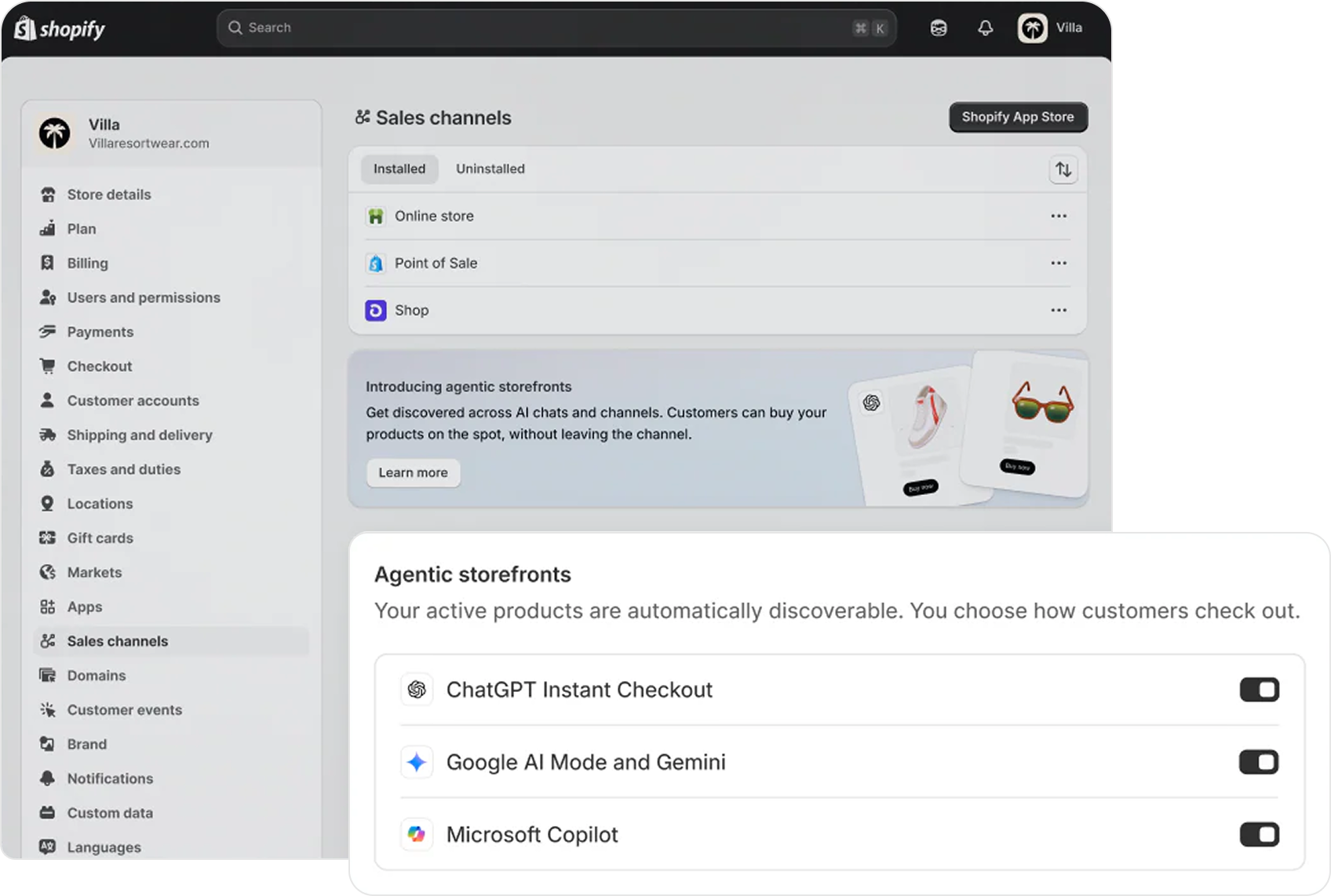The image size is (1331, 896).
Task: Click the Users and permissions icon
Action: 48,297
